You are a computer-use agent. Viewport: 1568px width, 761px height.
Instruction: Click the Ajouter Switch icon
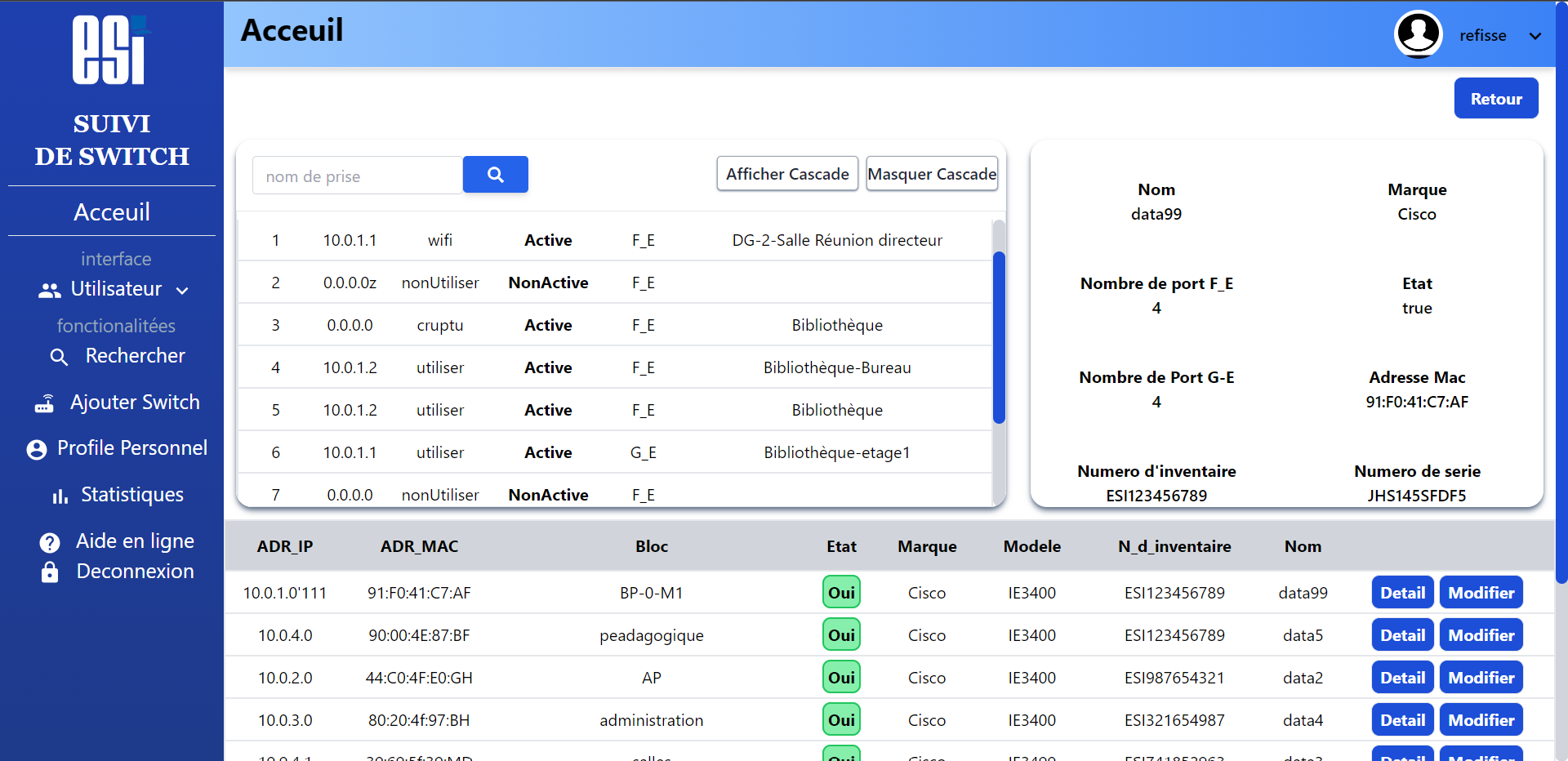click(43, 403)
